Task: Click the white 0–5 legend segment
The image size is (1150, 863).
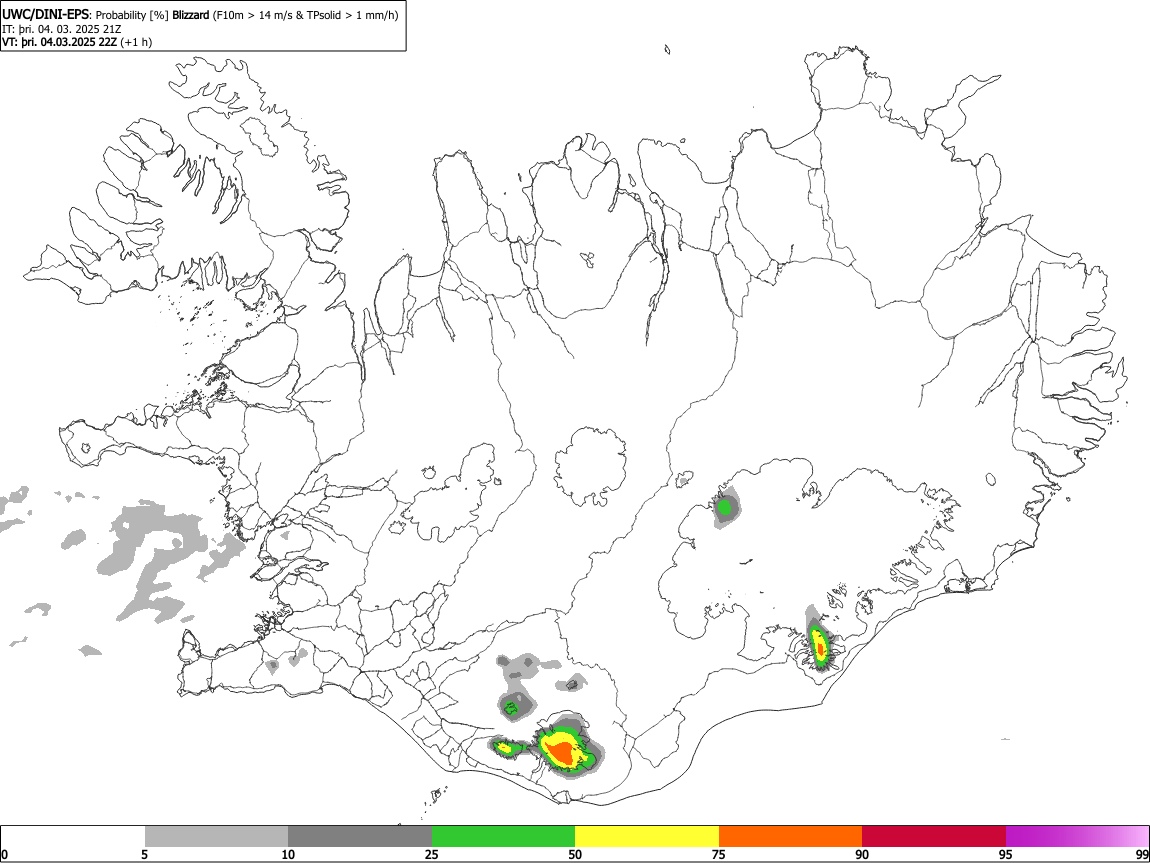Action: pos(73,836)
